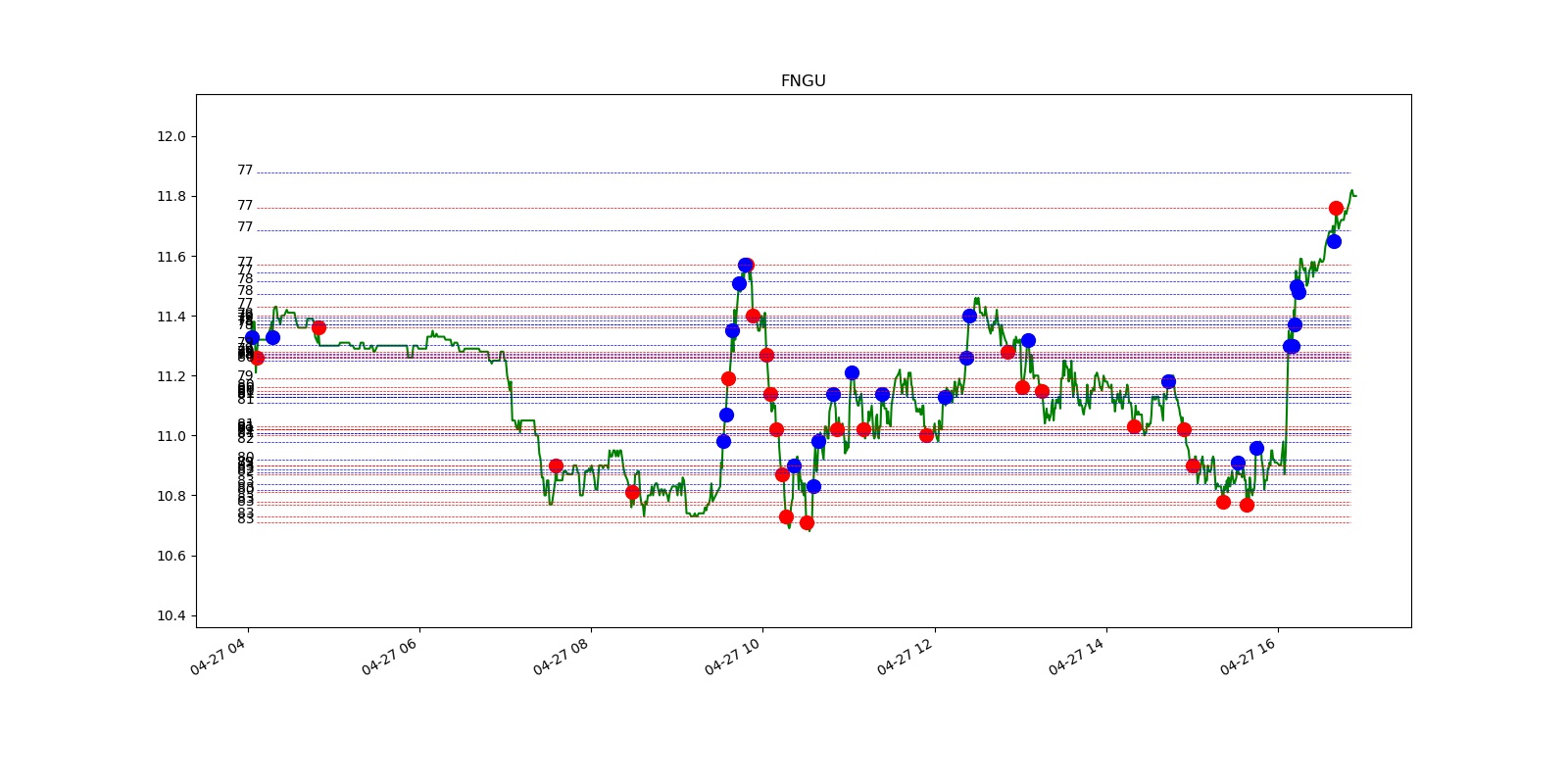Select the red marker at 11.0 before 12:00
Image resolution: width=1568 pixels, height=784 pixels.
(x=926, y=435)
